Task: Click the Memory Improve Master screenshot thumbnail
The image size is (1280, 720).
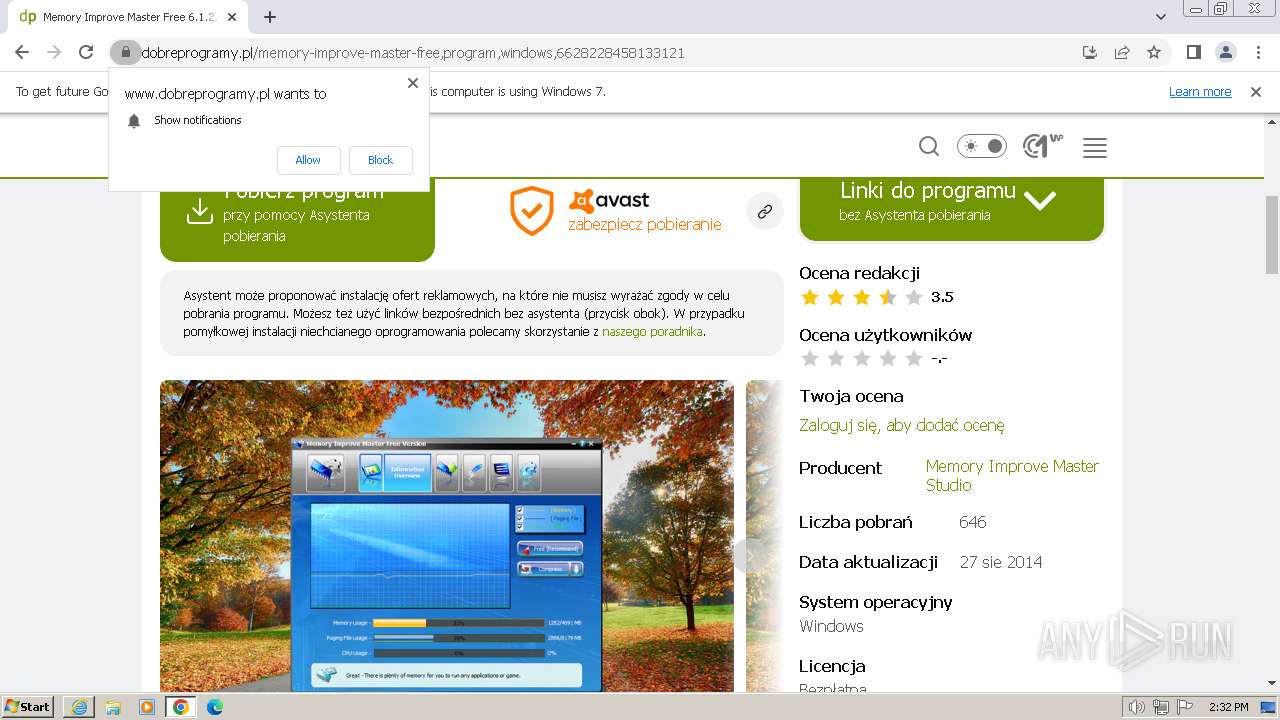Action: coord(447,536)
